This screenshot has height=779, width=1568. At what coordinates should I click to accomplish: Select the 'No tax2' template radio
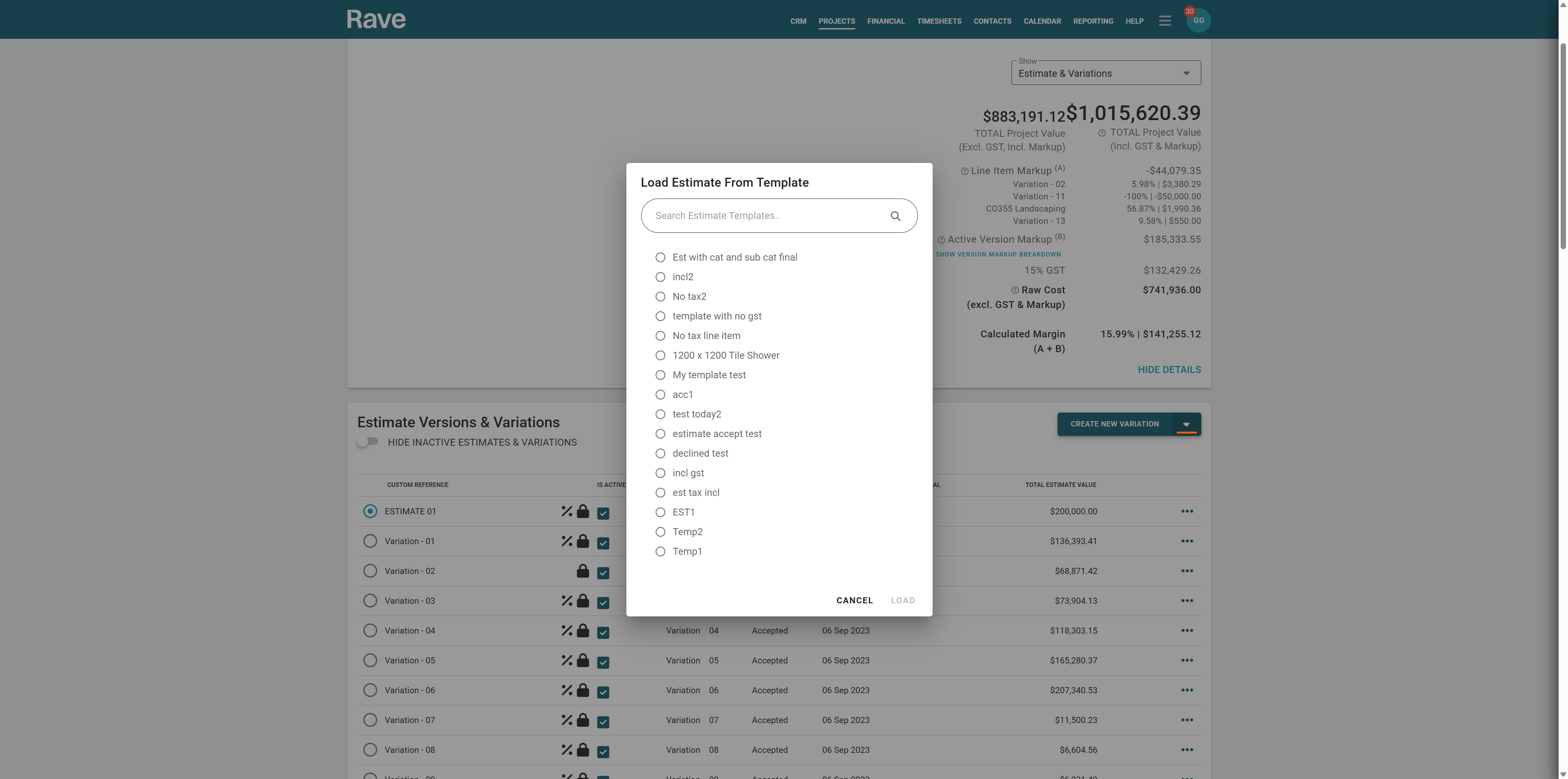pyautogui.click(x=660, y=297)
